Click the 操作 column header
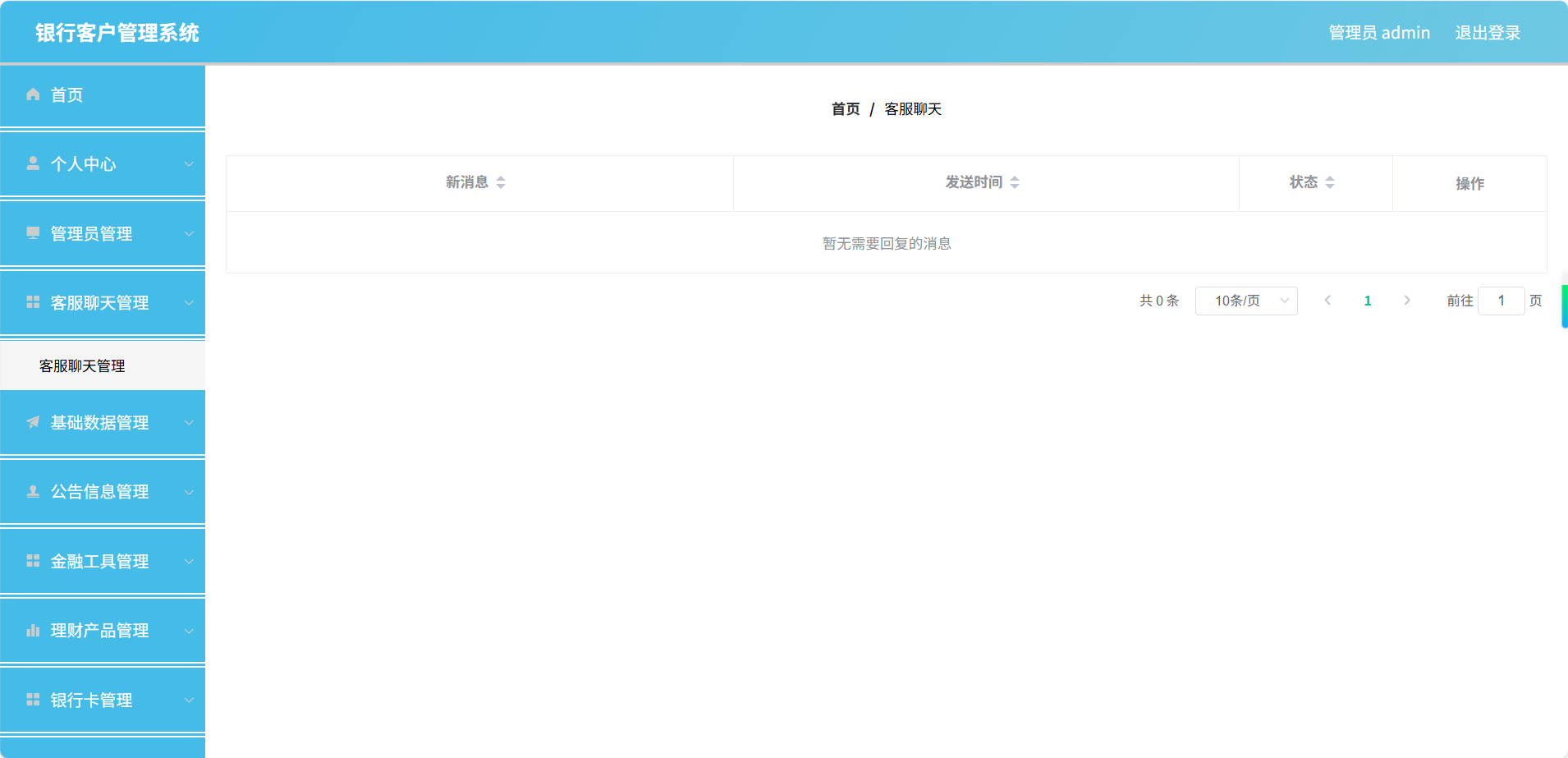The image size is (1568, 758). 1469,184
